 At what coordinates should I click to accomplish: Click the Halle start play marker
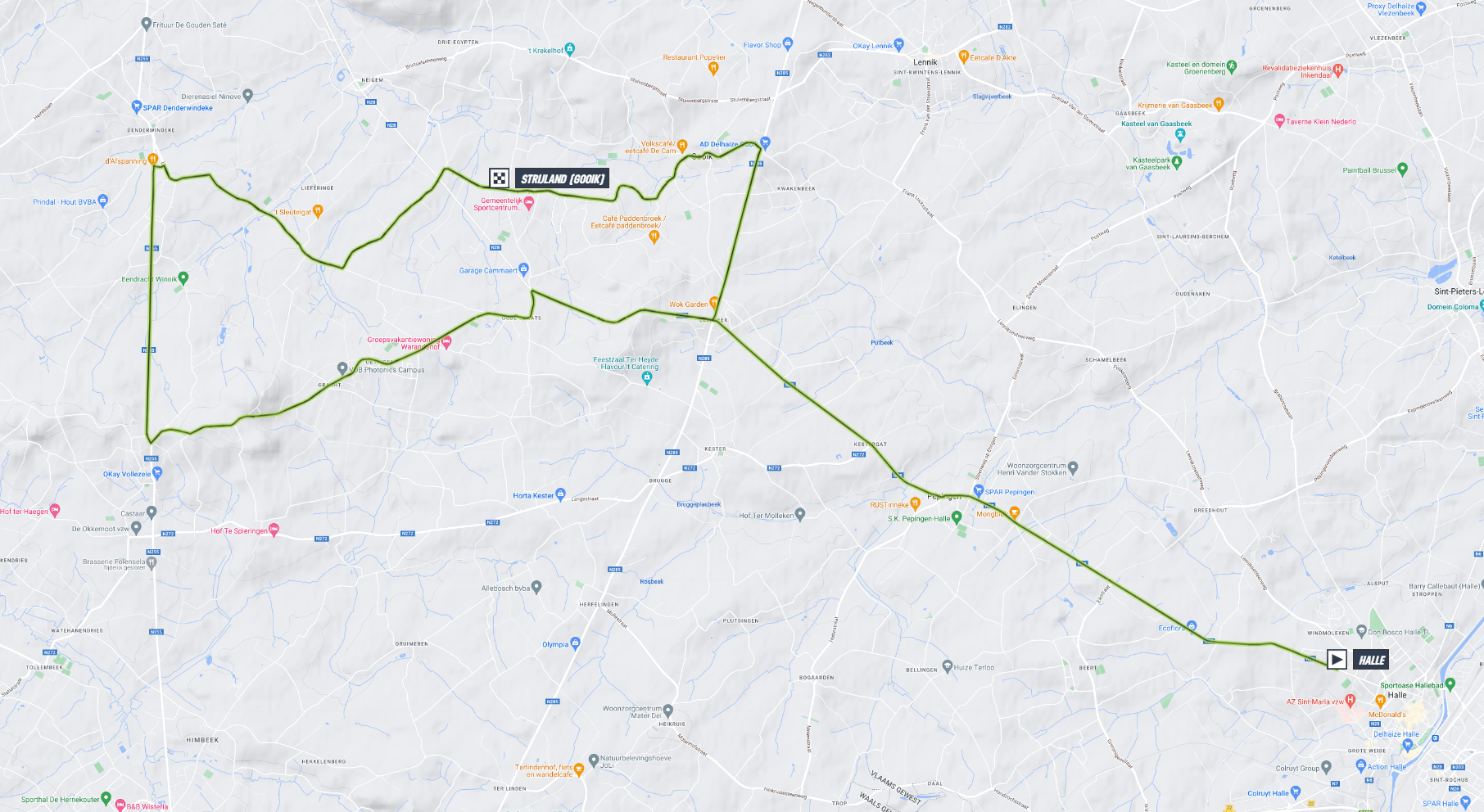click(x=1337, y=659)
